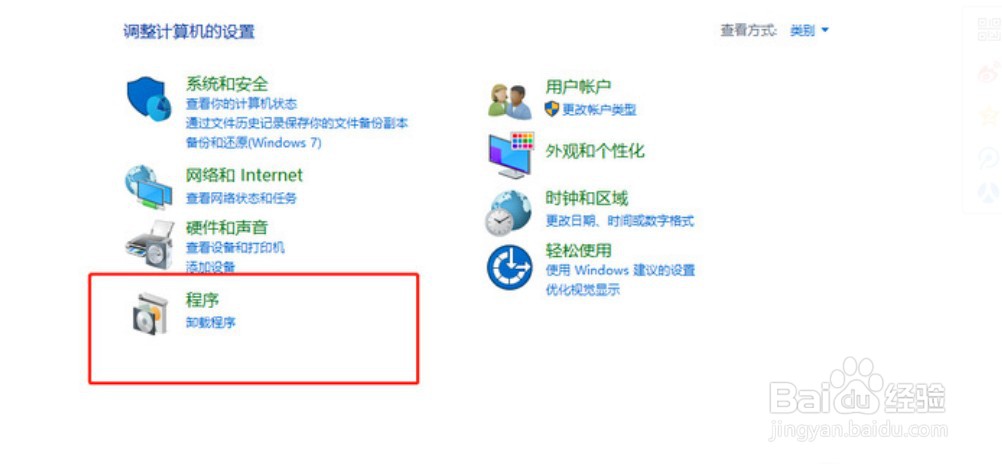The height and width of the screenshot is (464, 1002).
Task: Click the Hardware and Sound printer icon
Action: (150, 245)
